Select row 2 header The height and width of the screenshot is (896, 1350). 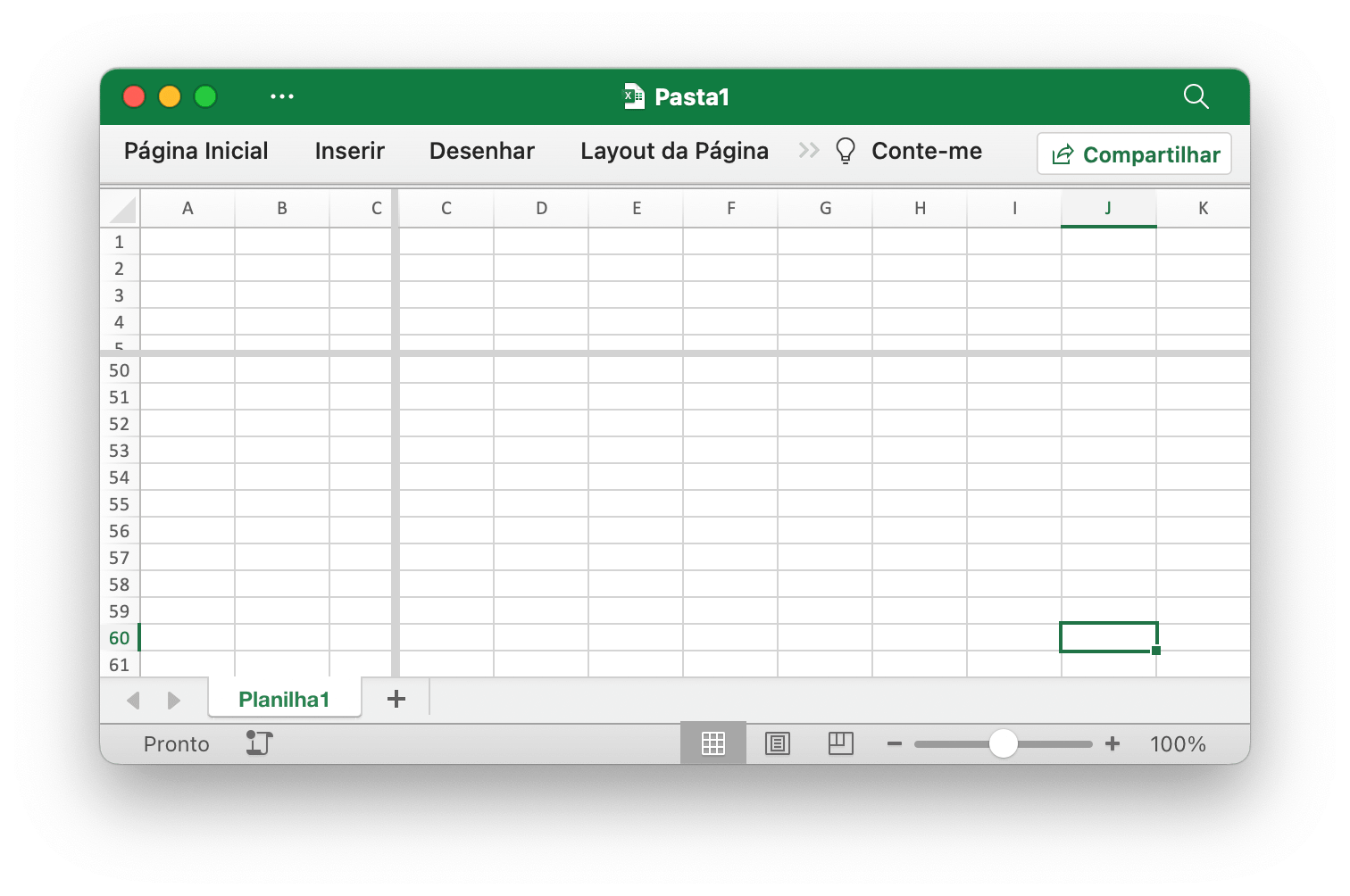click(120, 269)
